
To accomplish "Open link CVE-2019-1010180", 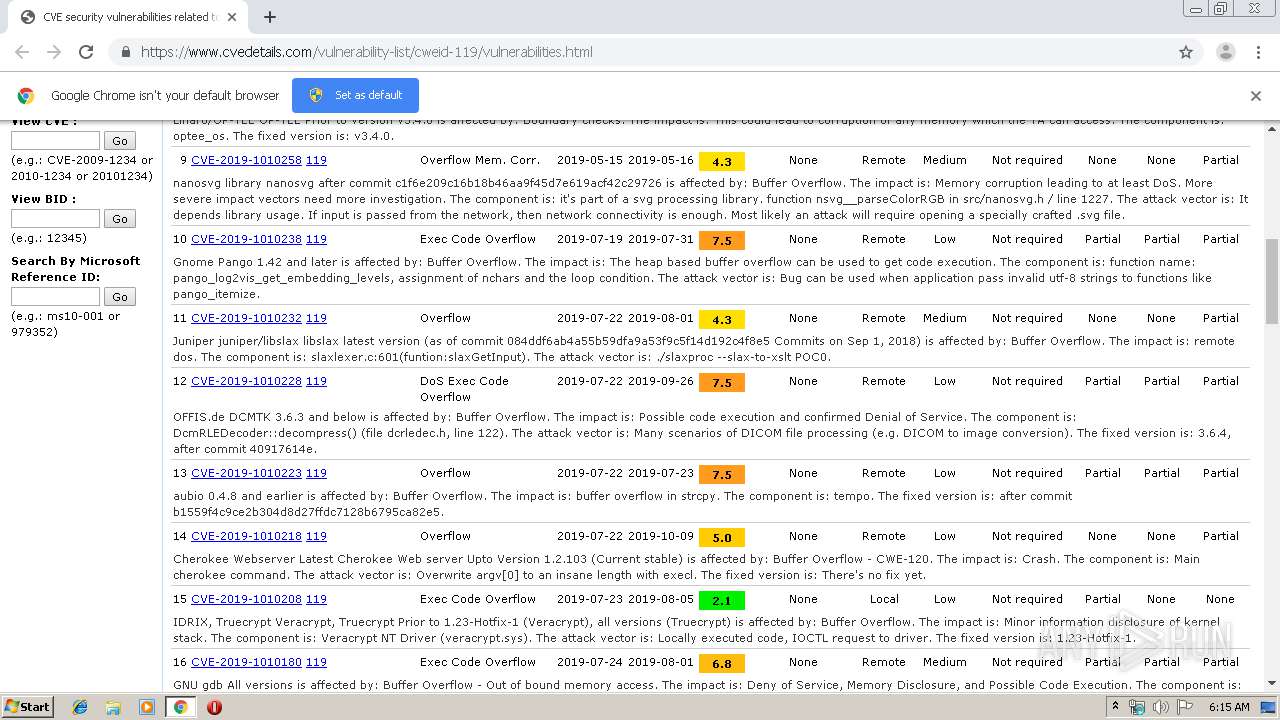I will tap(246, 662).
